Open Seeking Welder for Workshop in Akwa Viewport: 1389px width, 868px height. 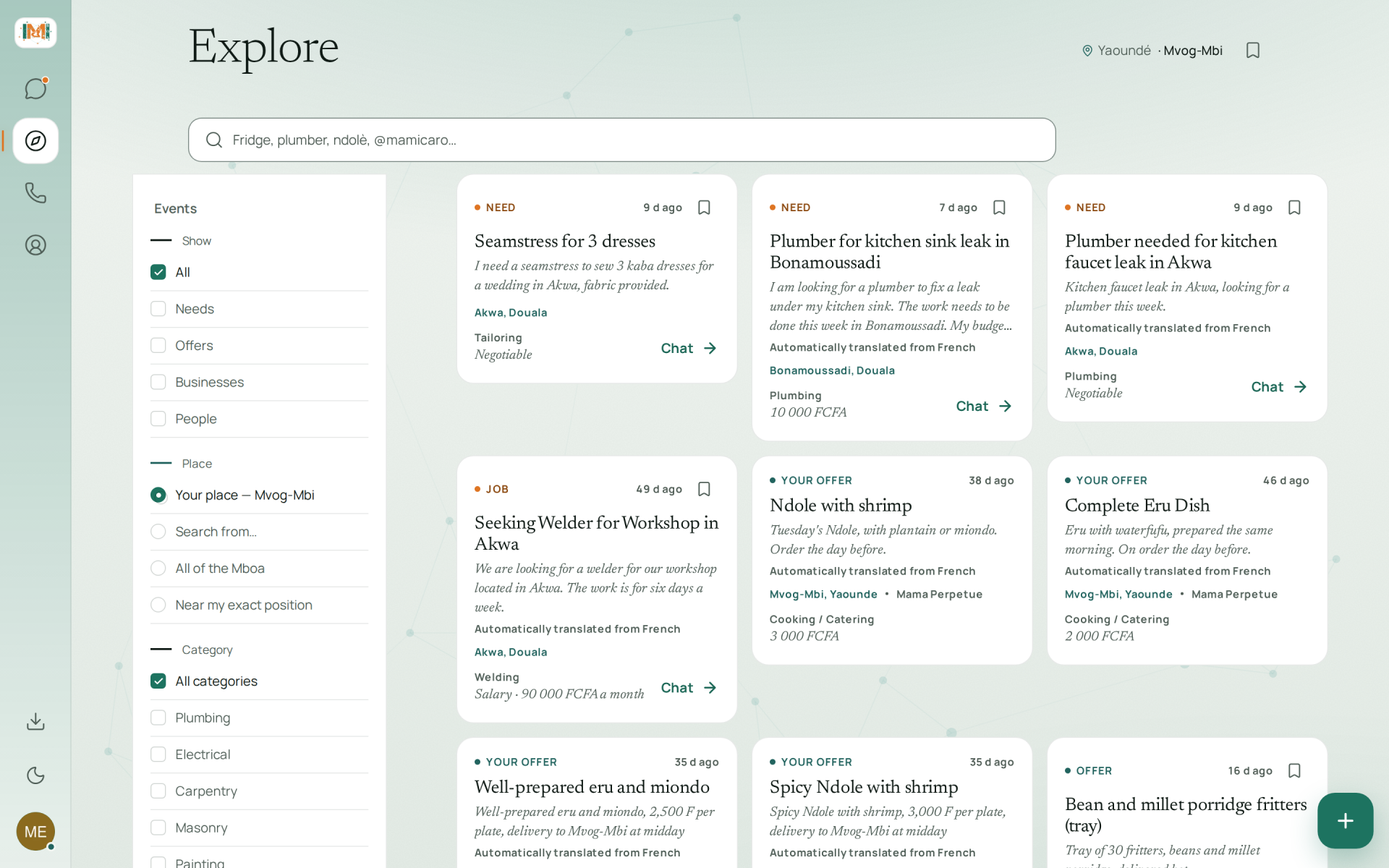(x=596, y=532)
